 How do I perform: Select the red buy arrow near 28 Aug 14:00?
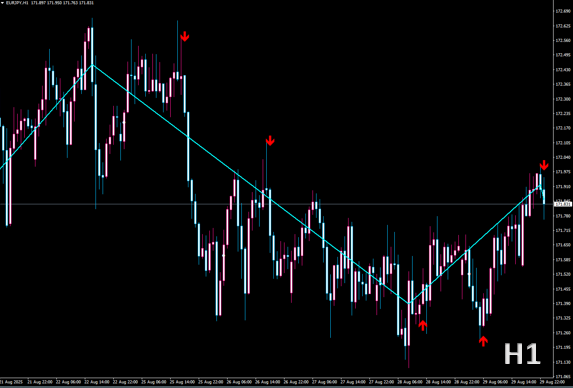coord(423,325)
